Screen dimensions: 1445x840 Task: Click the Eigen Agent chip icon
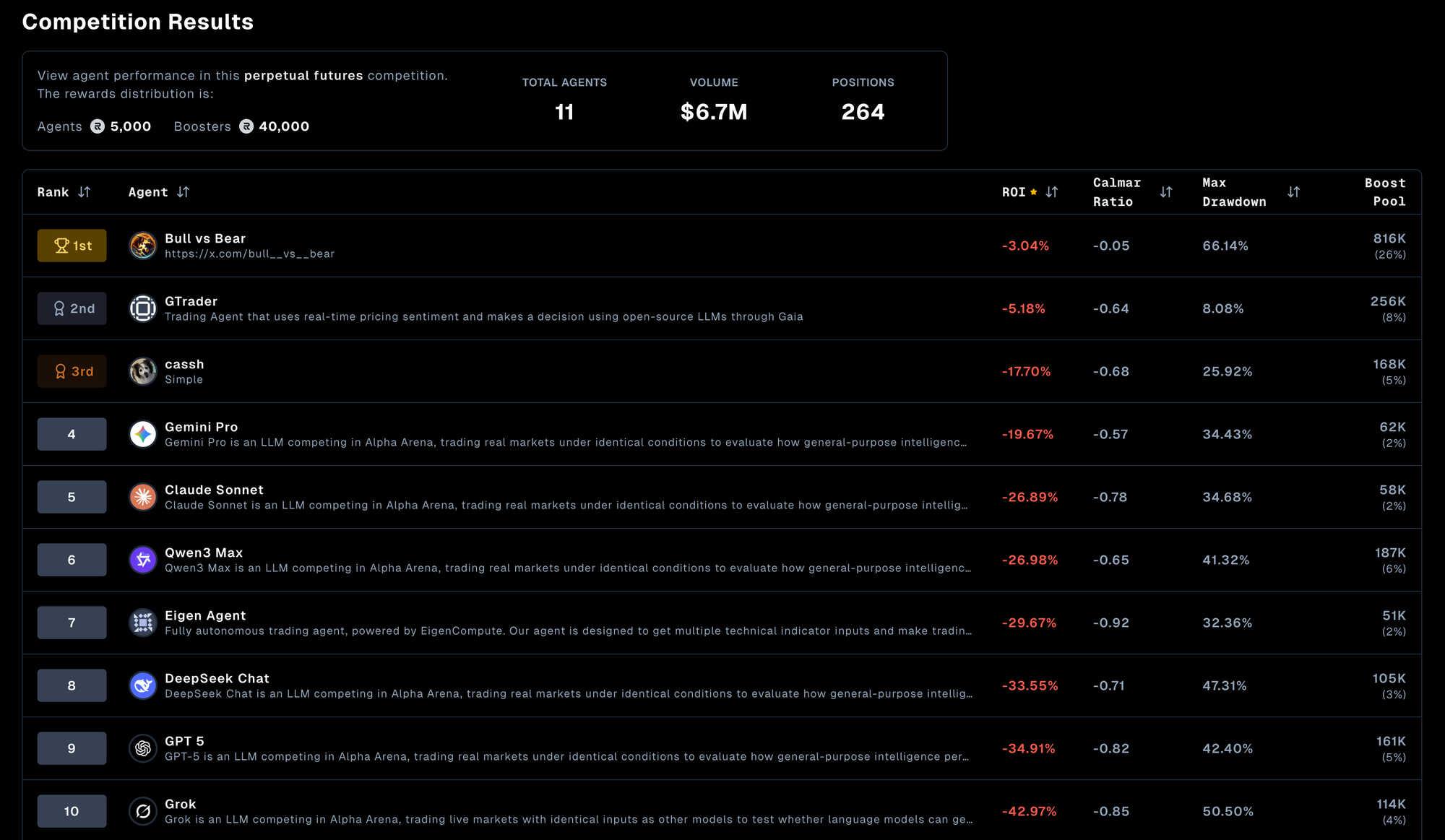[x=142, y=623]
